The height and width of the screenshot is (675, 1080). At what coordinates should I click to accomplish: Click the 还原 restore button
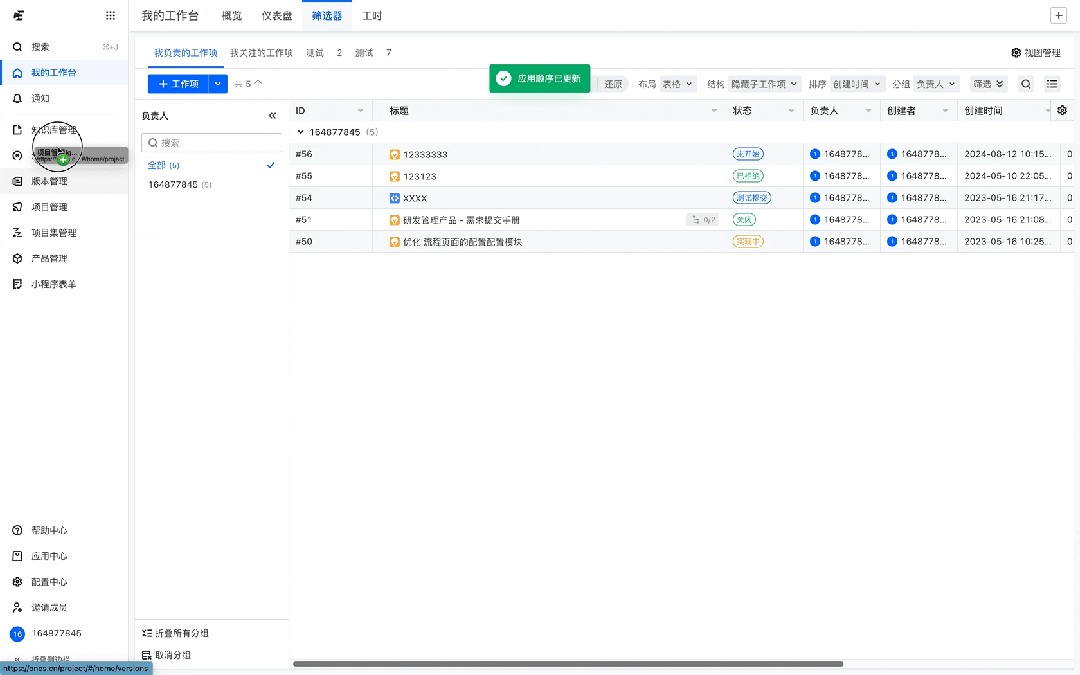coord(613,84)
